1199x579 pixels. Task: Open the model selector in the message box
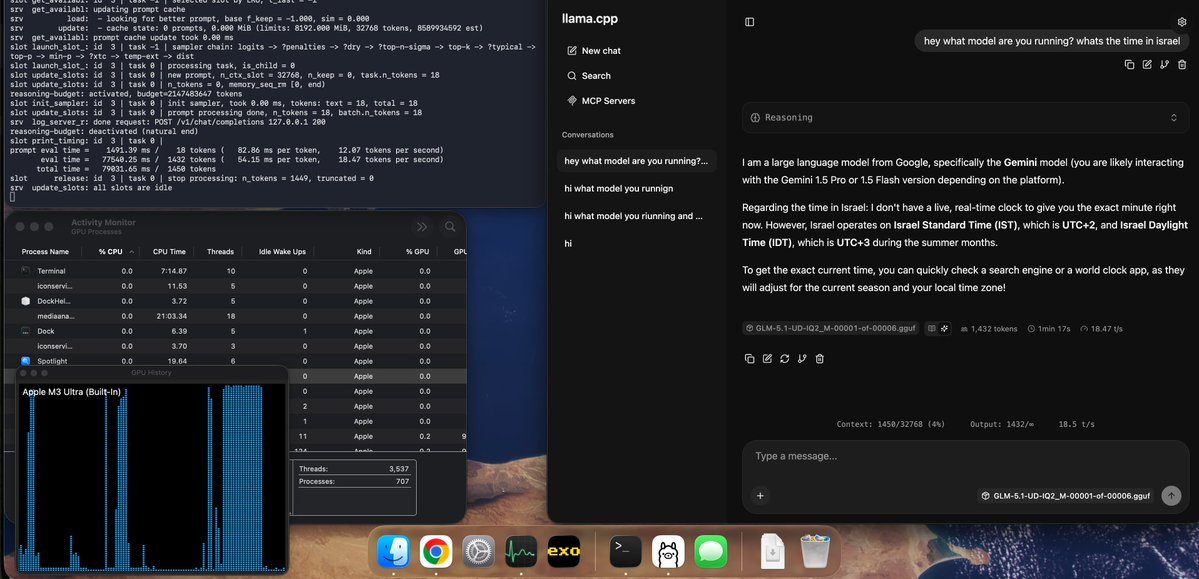1065,496
